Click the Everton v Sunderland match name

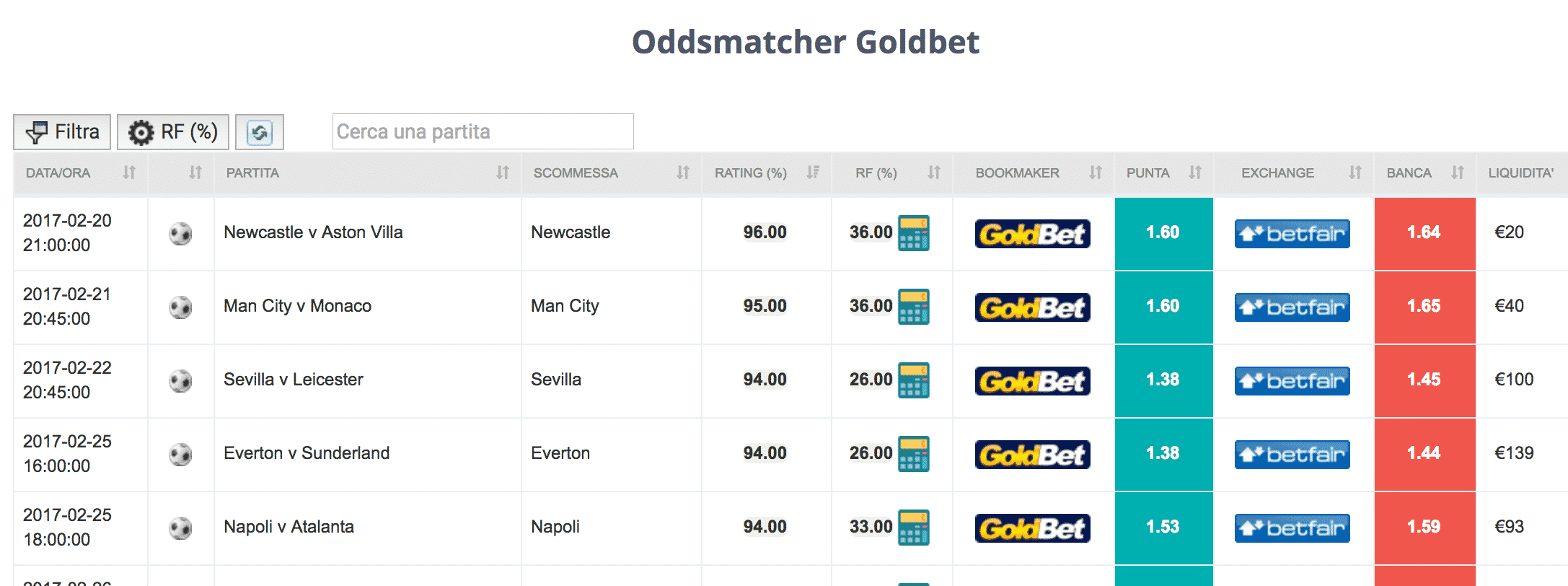pyautogui.click(x=307, y=453)
